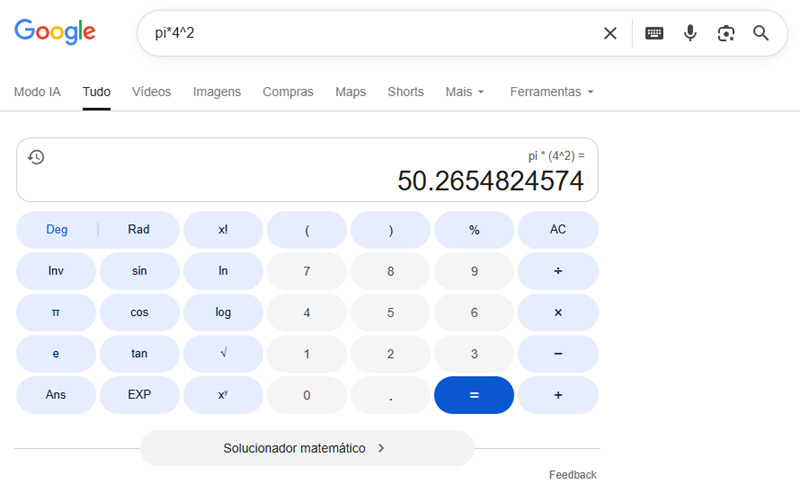Switch to the Compras tab
Screen dimensions: 800x484
click(x=288, y=92)
